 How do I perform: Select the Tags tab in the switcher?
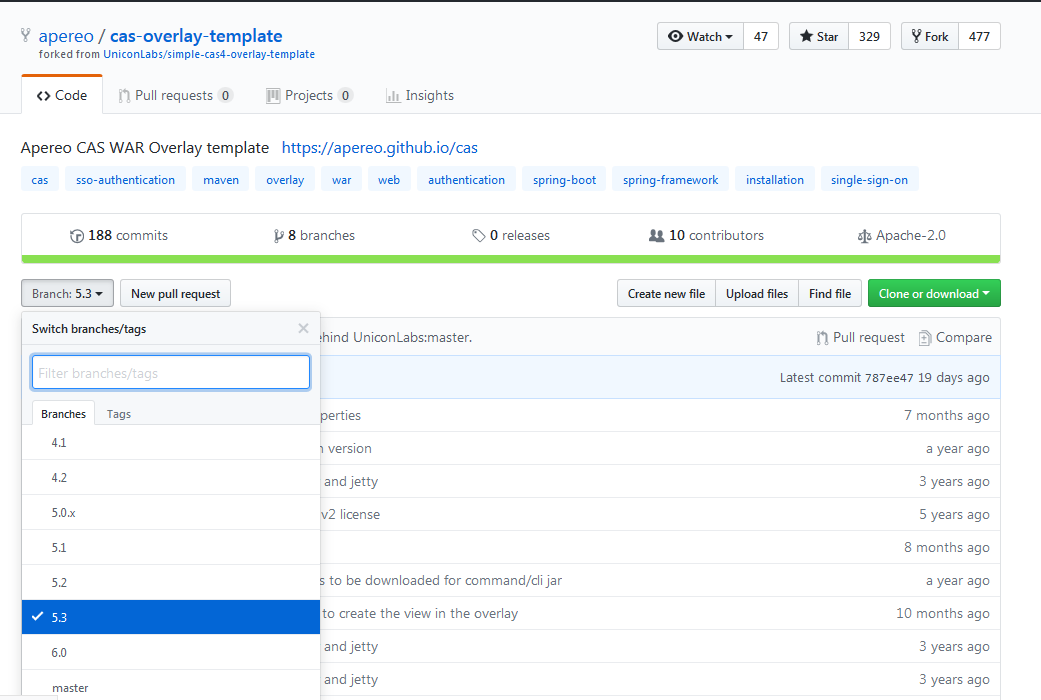[x=119, y=414]
